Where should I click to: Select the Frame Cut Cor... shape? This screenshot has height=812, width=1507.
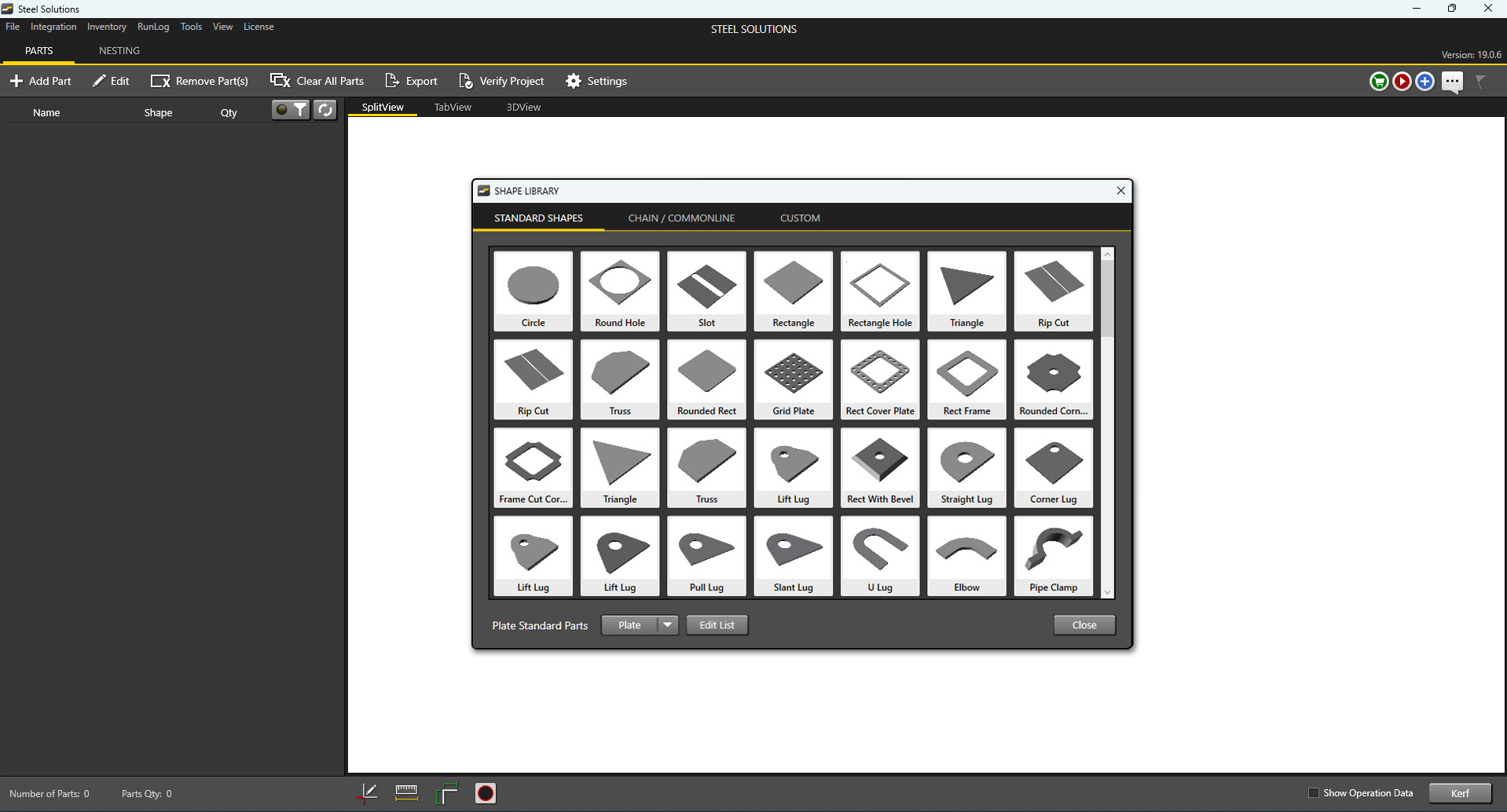(533, 467)
